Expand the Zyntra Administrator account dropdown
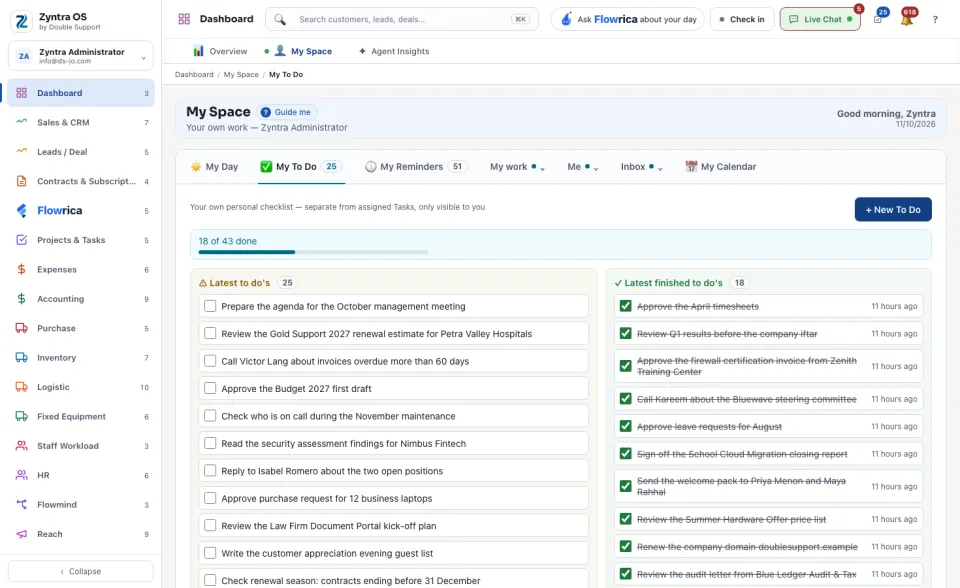Viewport: 960px width, 588px height. point(81,56)
